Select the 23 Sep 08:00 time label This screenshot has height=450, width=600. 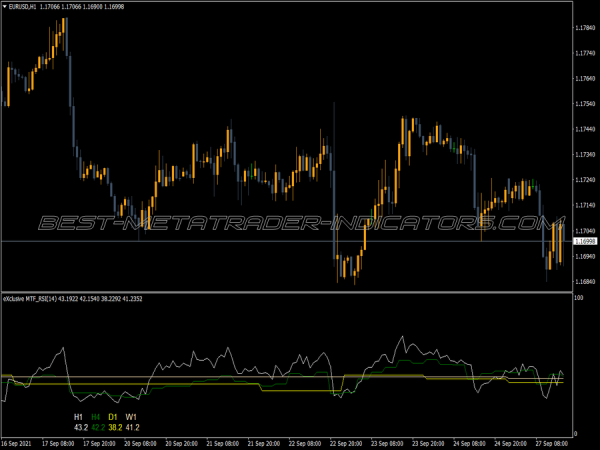387,444
